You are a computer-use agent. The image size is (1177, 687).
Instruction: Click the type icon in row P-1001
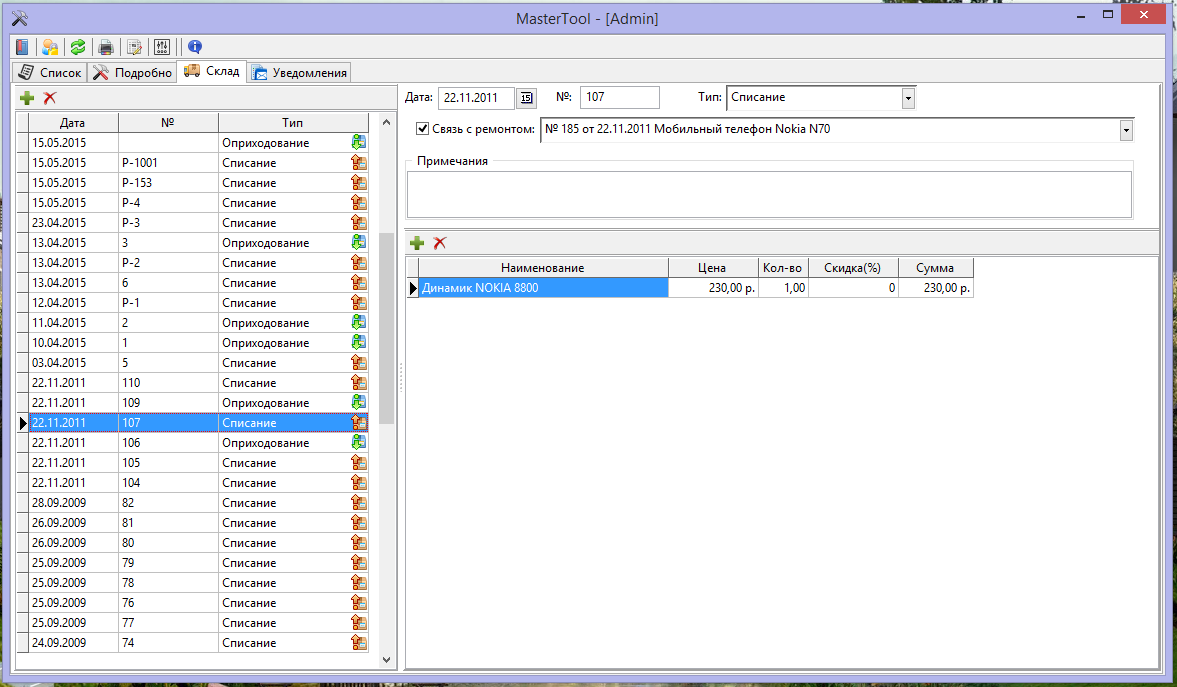click(x=359, y=162)
